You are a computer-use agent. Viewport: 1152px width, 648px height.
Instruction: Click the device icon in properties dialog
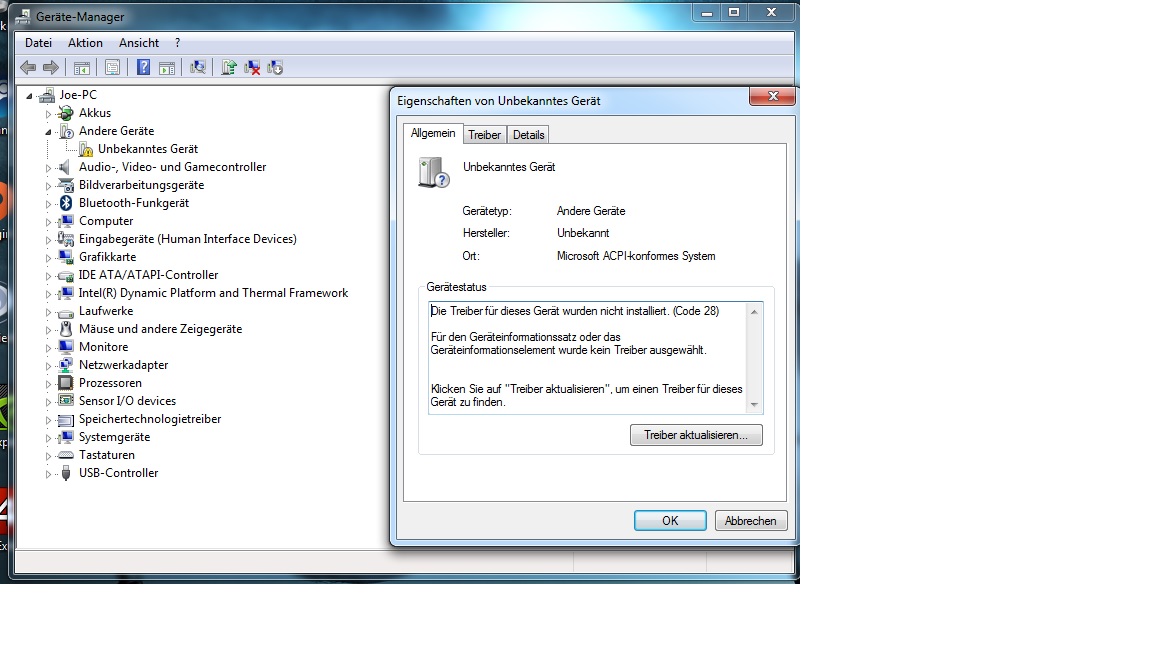click(x=433, y=173)
